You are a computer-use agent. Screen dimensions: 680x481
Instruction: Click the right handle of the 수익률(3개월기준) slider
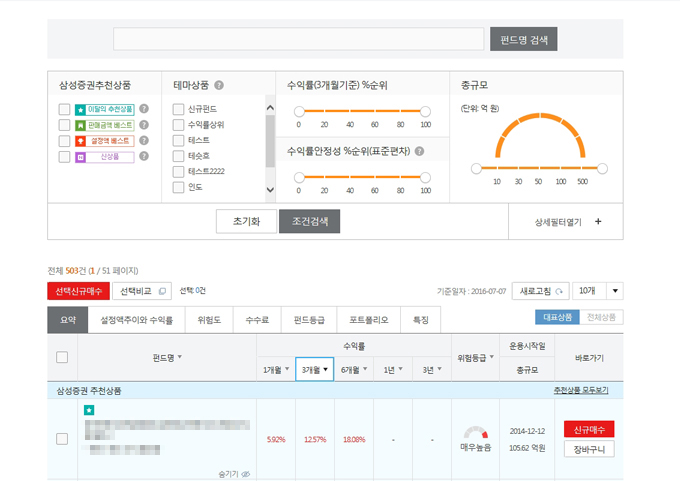point(425,111)
